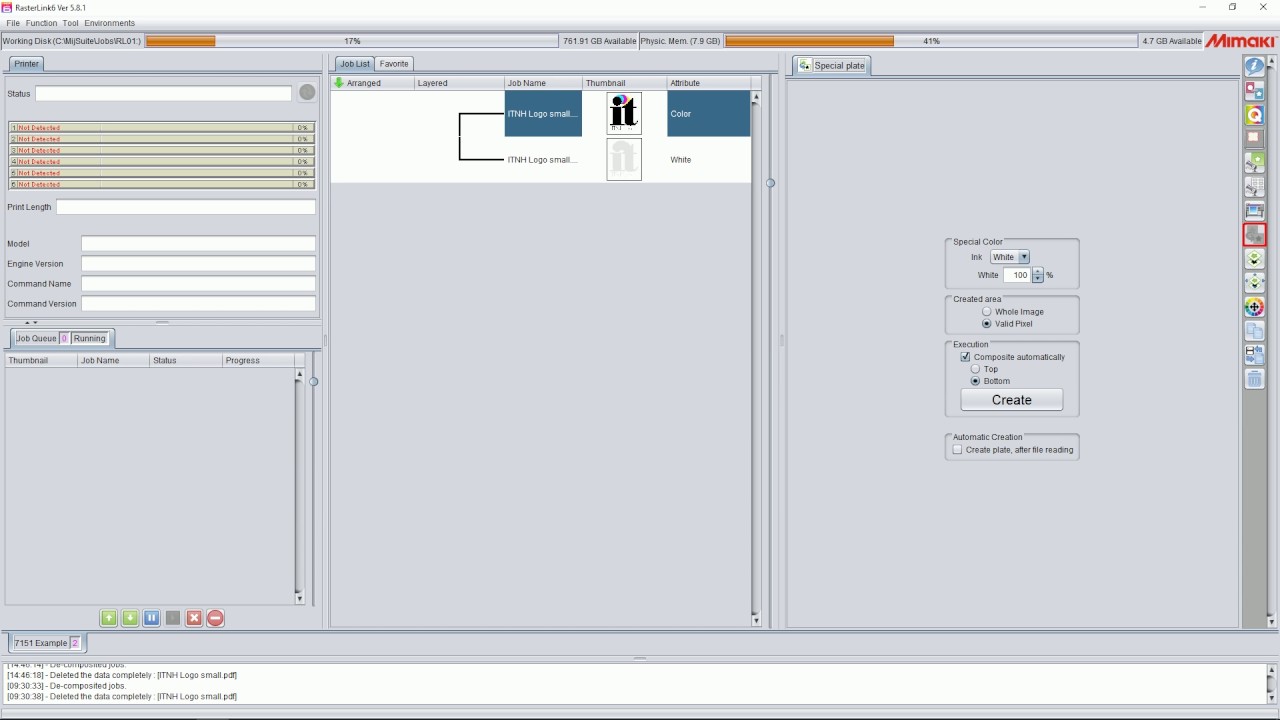This screenshot has height=720, width=1280.
Task: Enable Create plate, after file reading checkbox
Action: tap(957, 450)
